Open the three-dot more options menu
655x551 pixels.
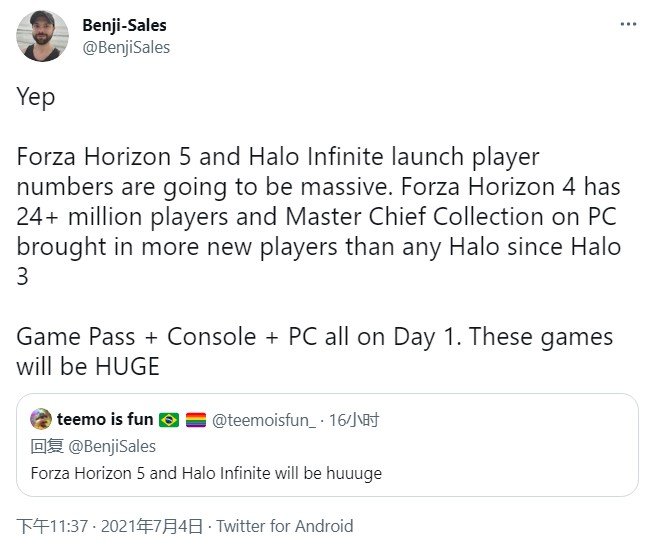[628, 24]
